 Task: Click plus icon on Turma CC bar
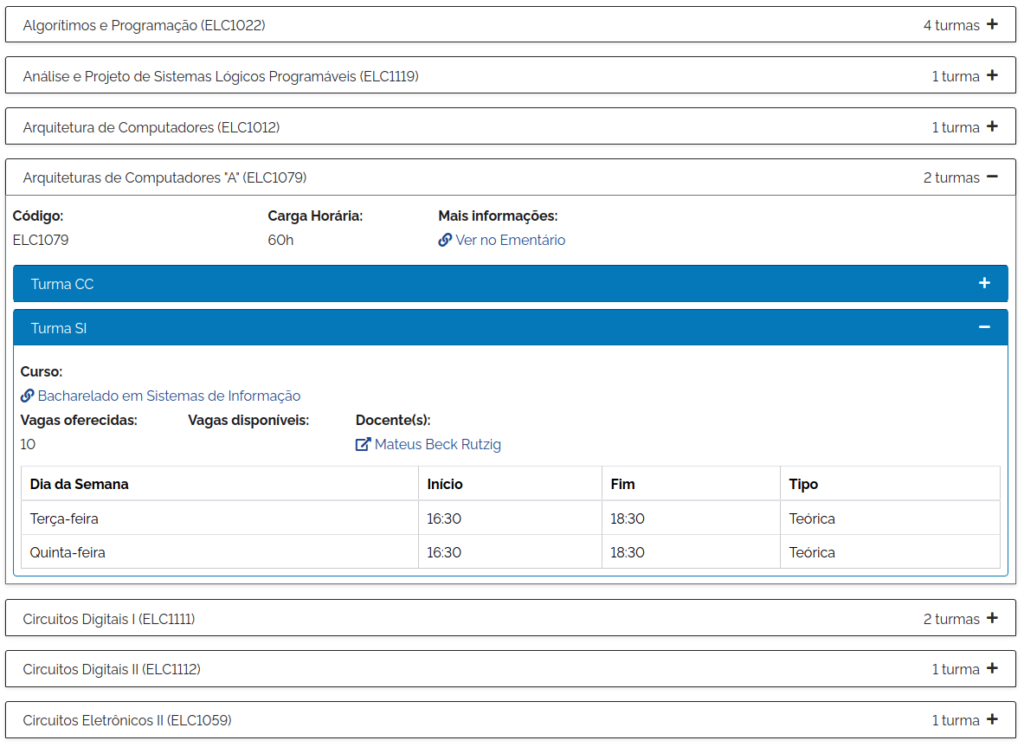click(984, 284)
